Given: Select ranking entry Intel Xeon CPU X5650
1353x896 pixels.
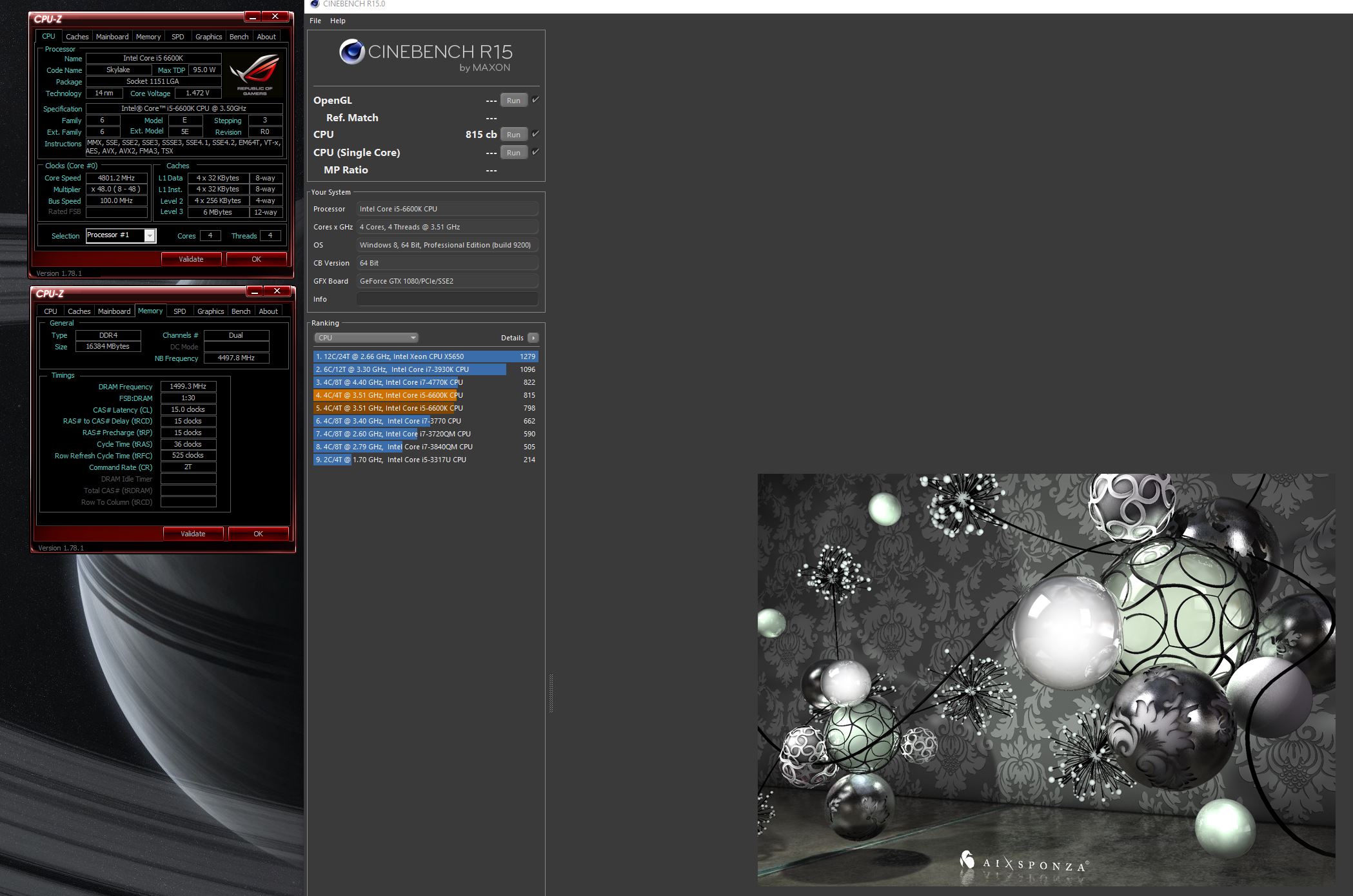Looking at the screenshot, I should pos(426,356).
